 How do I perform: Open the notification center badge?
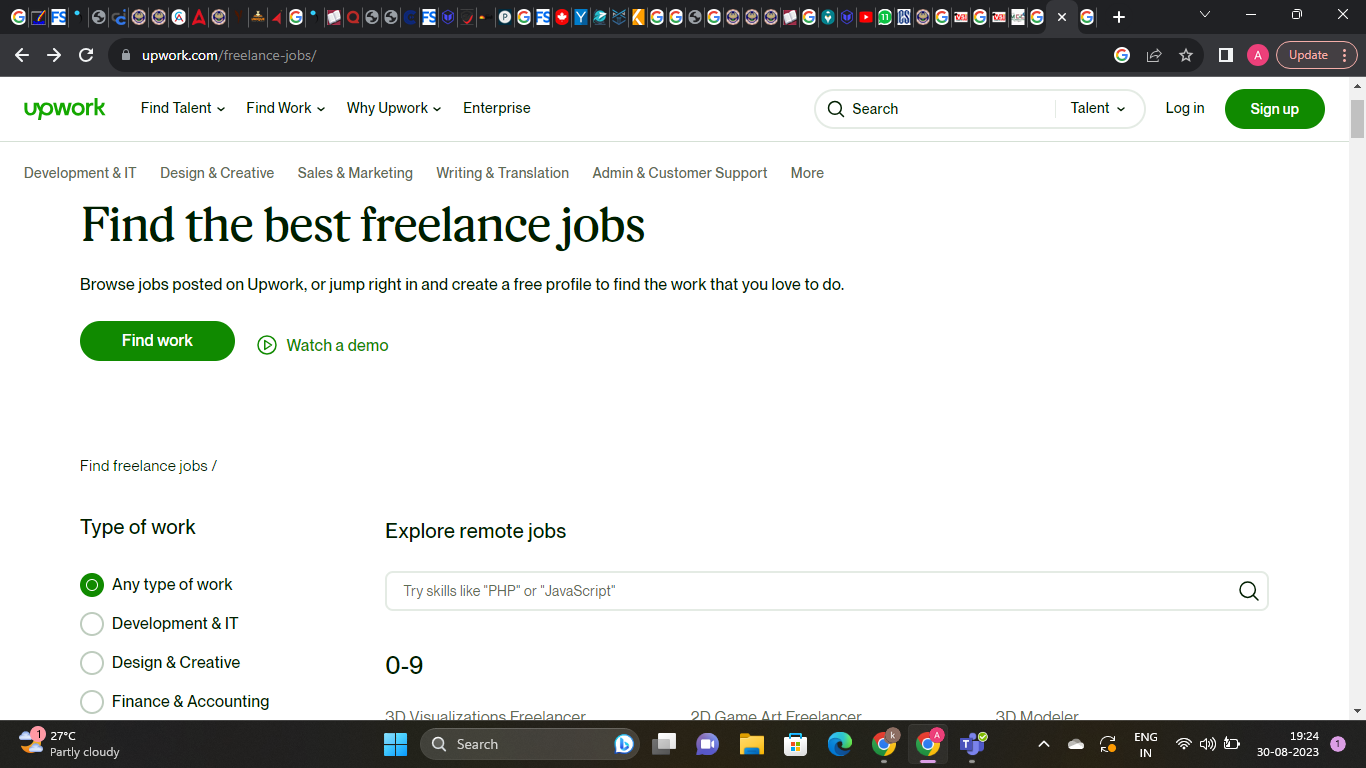[x=1338, y=744]
